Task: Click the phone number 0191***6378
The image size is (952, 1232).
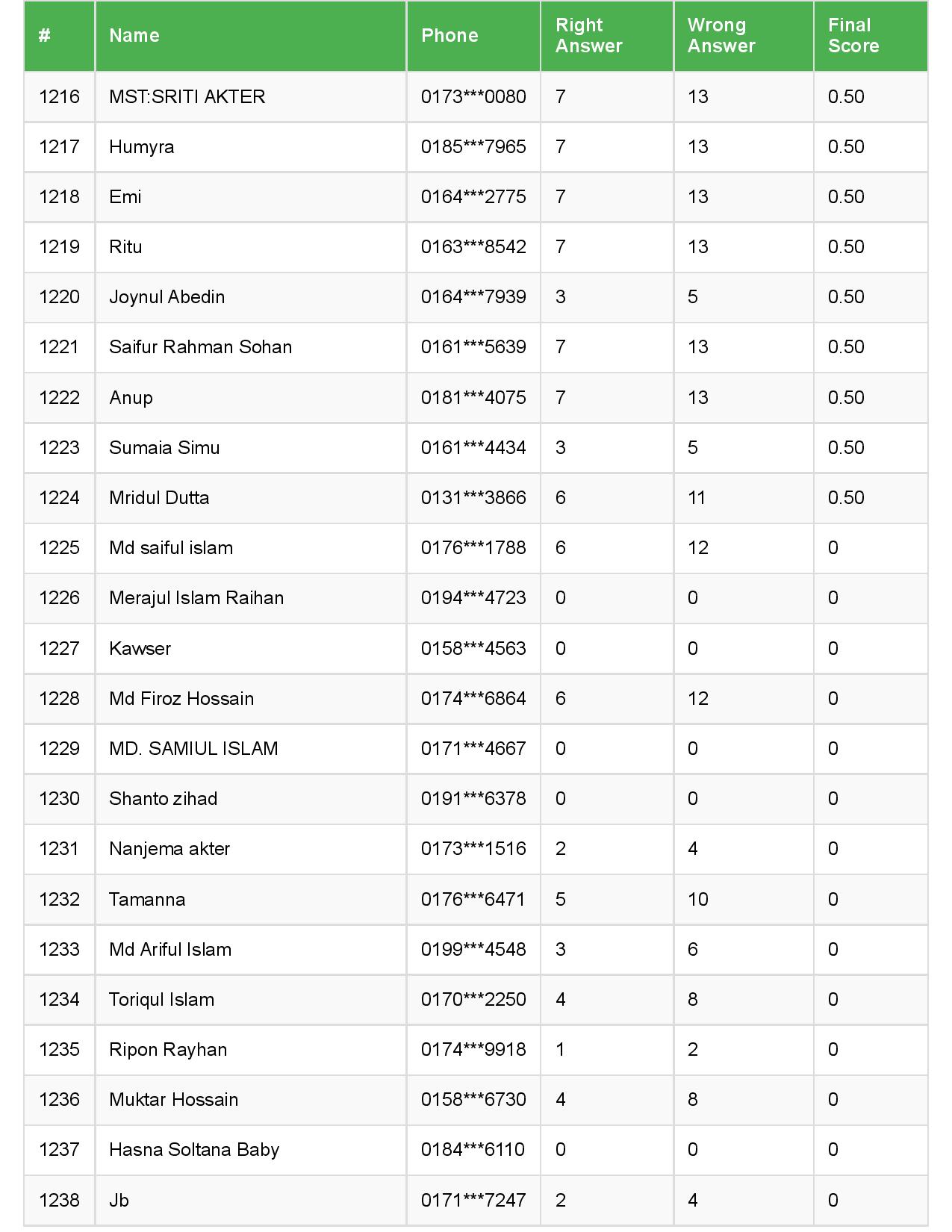Action: (473, 799)
